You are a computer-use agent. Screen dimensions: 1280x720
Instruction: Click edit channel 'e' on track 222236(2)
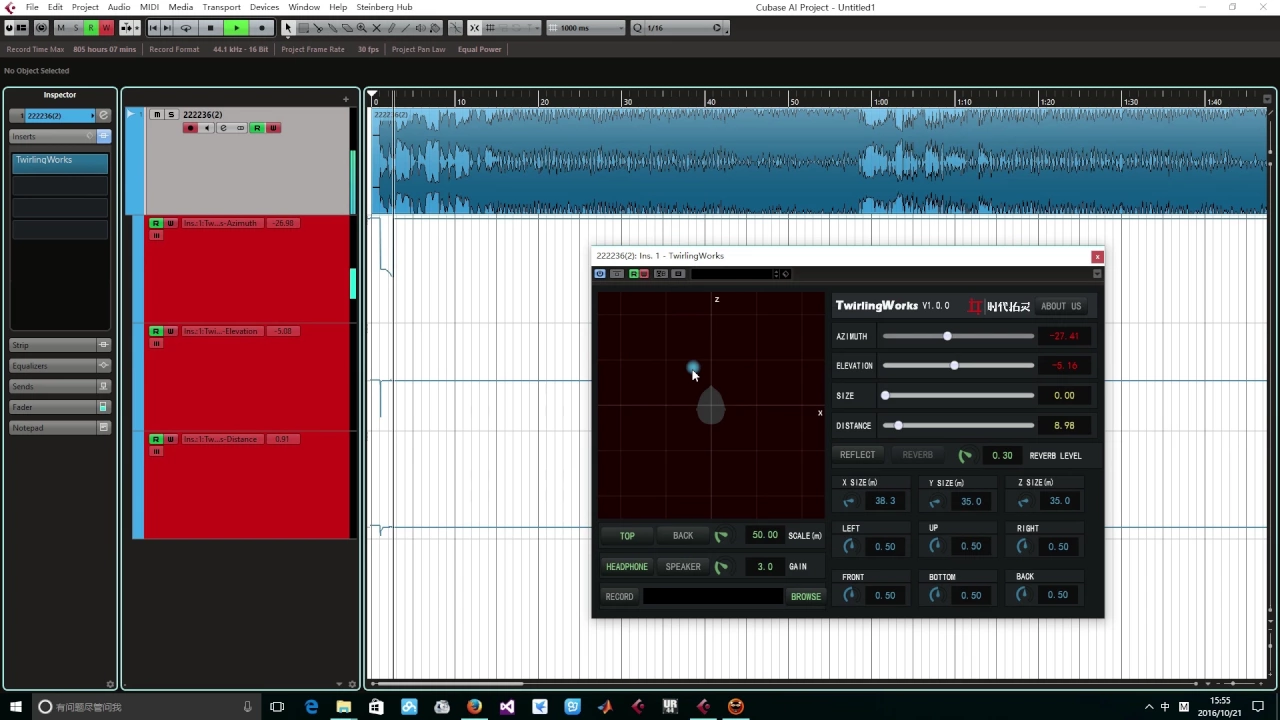(223, 128)
